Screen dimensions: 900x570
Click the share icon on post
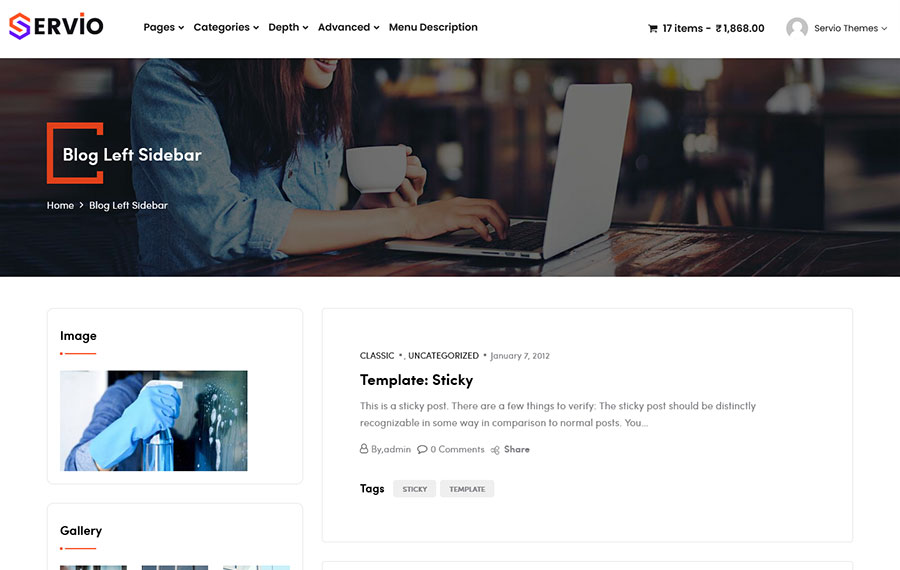495,450
